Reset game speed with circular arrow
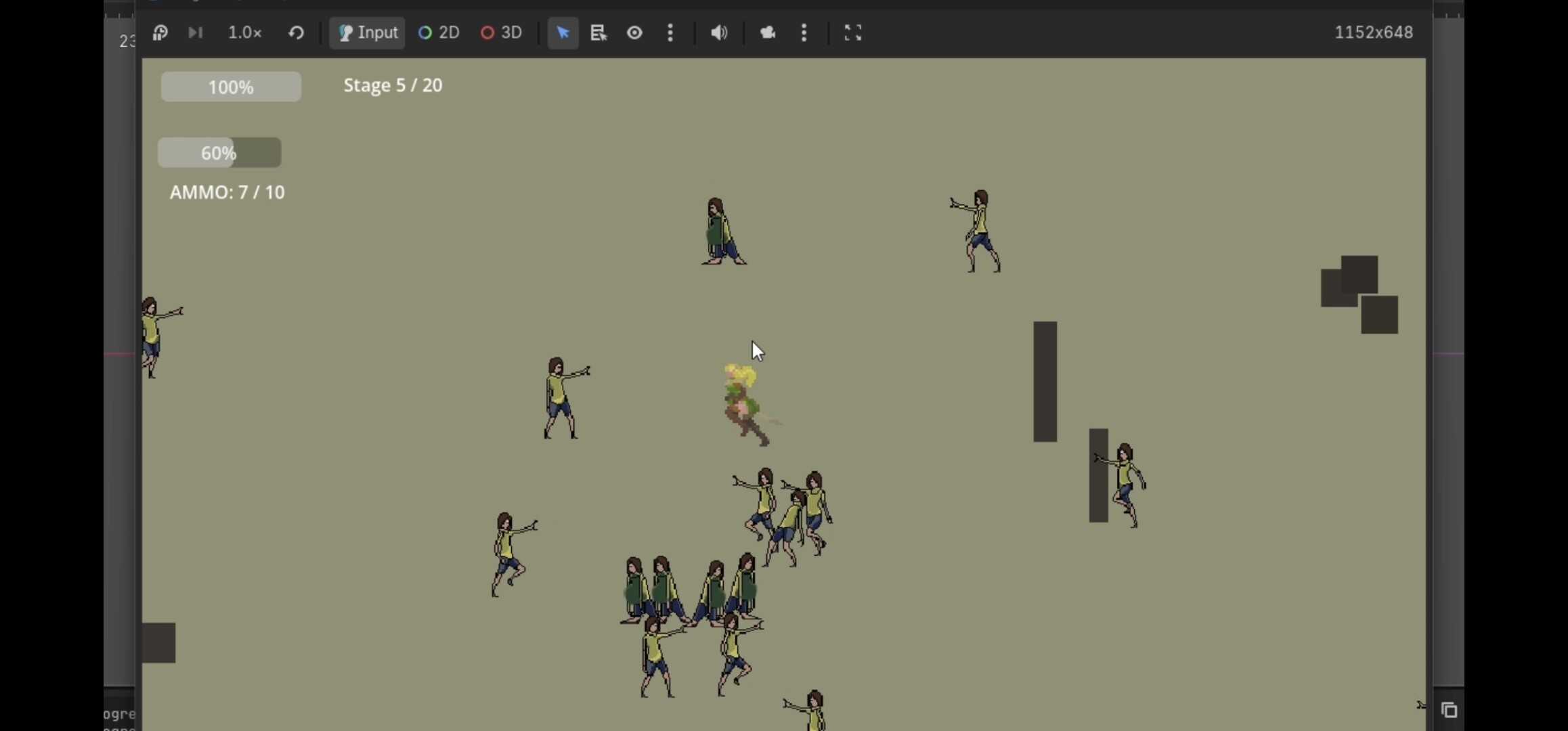 click(296, 32)
